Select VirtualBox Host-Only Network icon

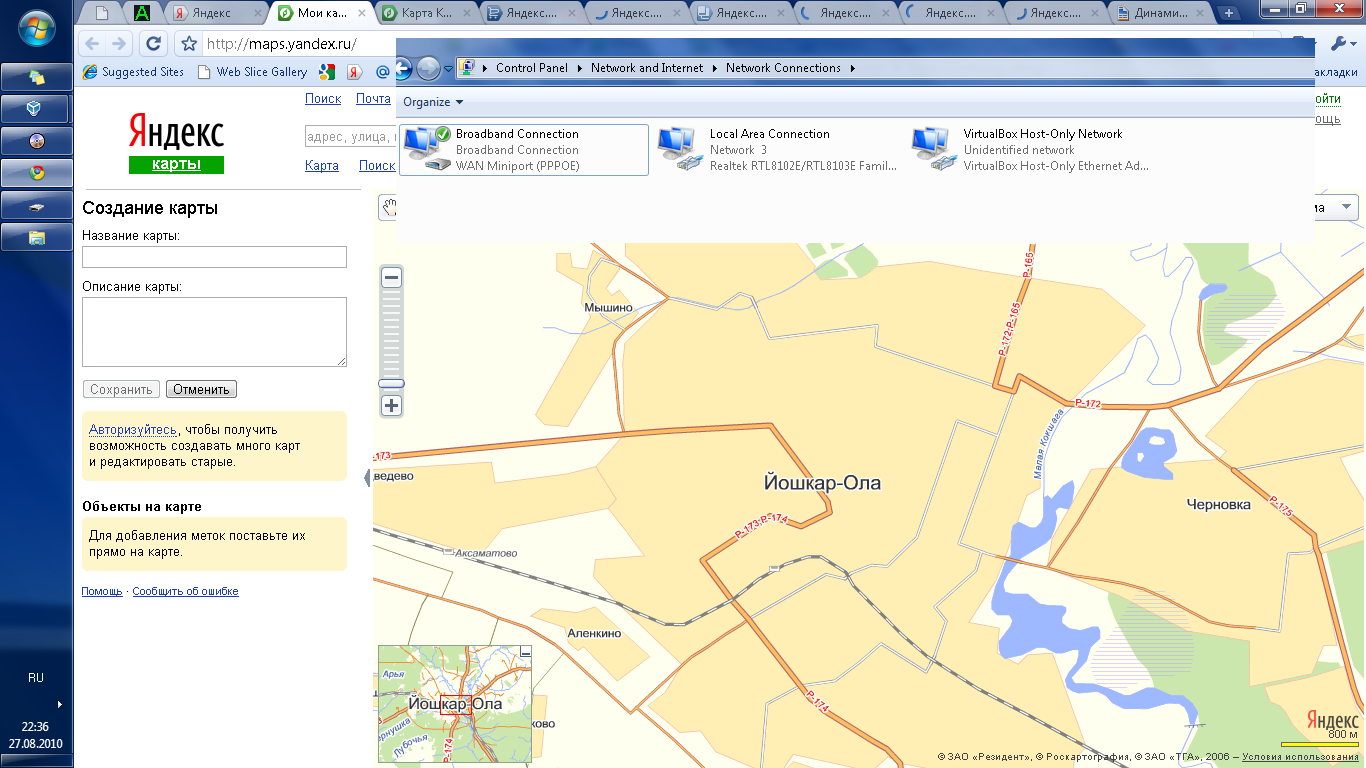(934, 149)
